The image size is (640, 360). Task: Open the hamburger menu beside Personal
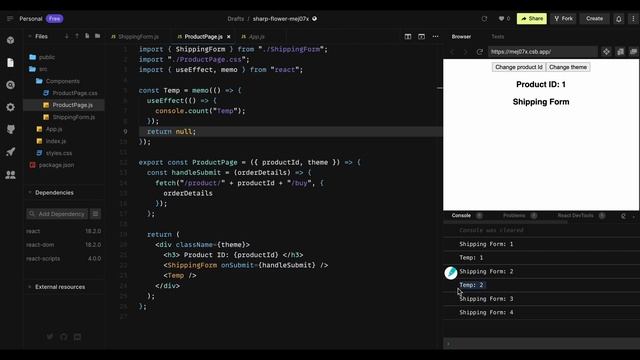[10, 19]
